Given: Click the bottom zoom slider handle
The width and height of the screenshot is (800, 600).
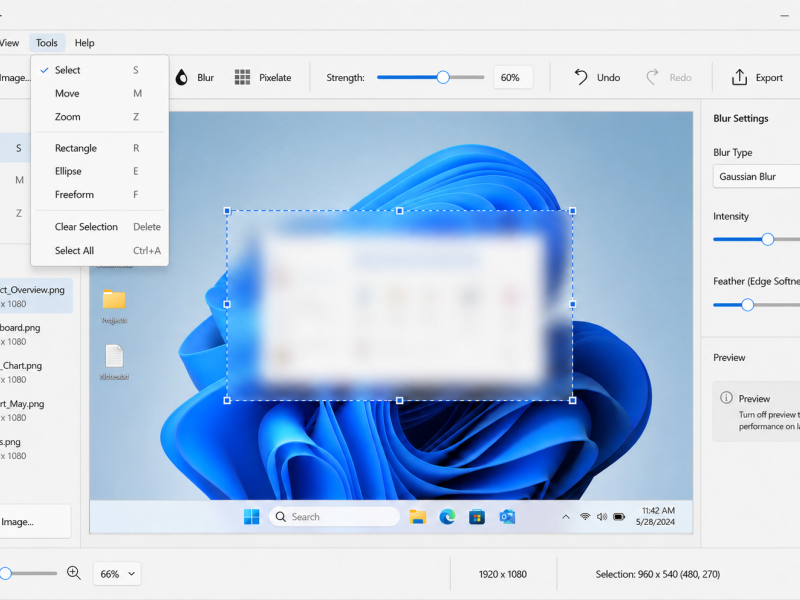Looking at the screenshot, I should pos(5,573).
